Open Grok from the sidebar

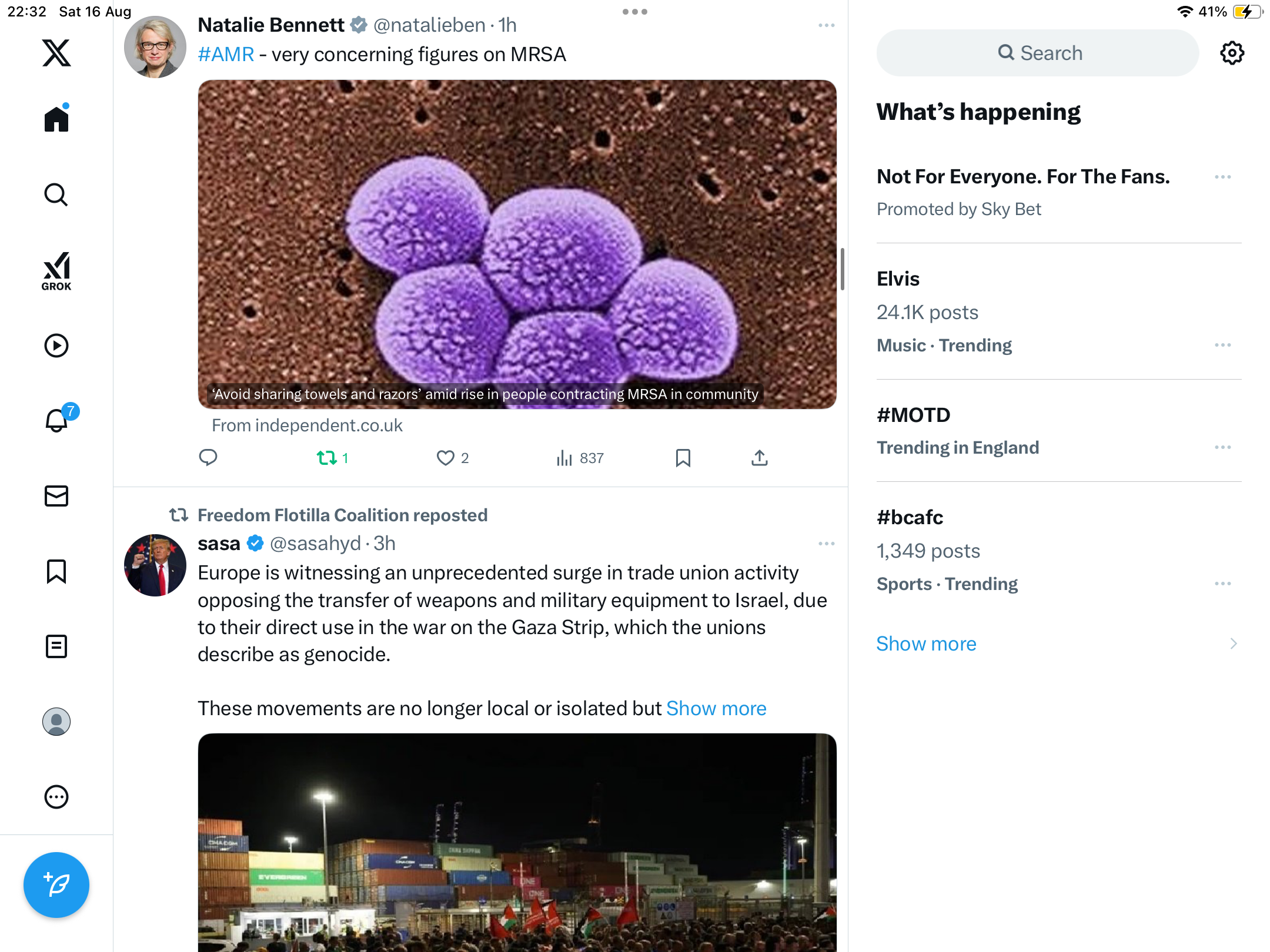56,271
